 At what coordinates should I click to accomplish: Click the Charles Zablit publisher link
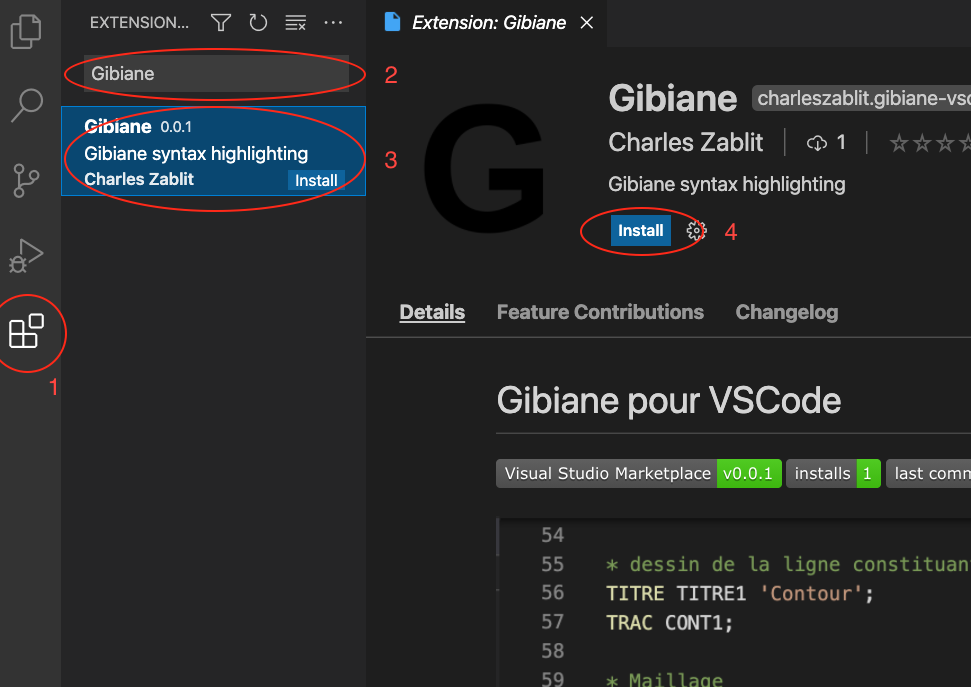686,142
